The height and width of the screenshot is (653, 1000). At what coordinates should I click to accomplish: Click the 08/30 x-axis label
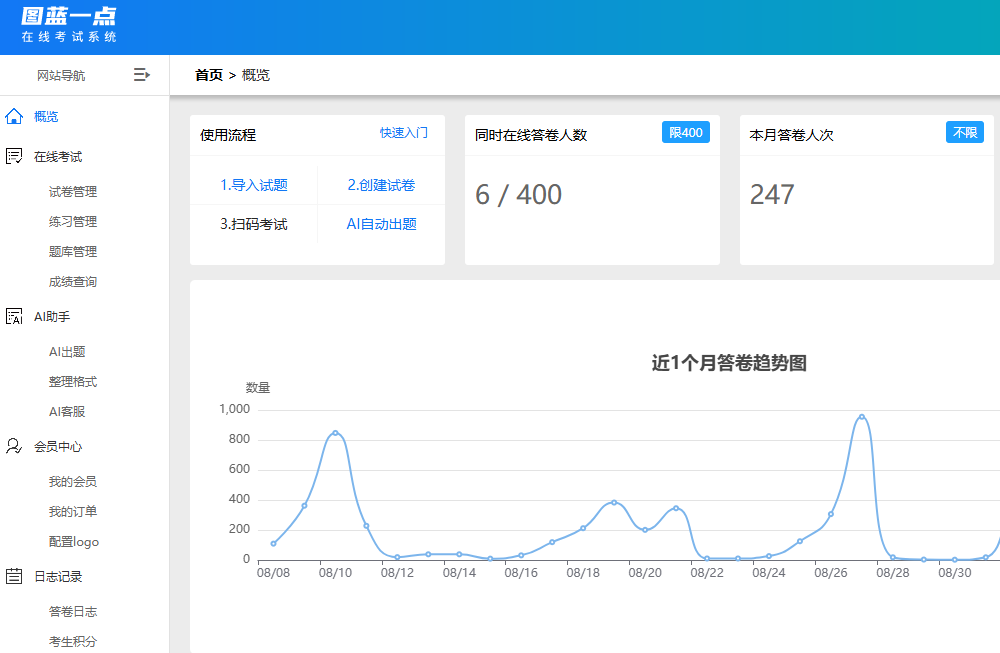click(955, 573)
